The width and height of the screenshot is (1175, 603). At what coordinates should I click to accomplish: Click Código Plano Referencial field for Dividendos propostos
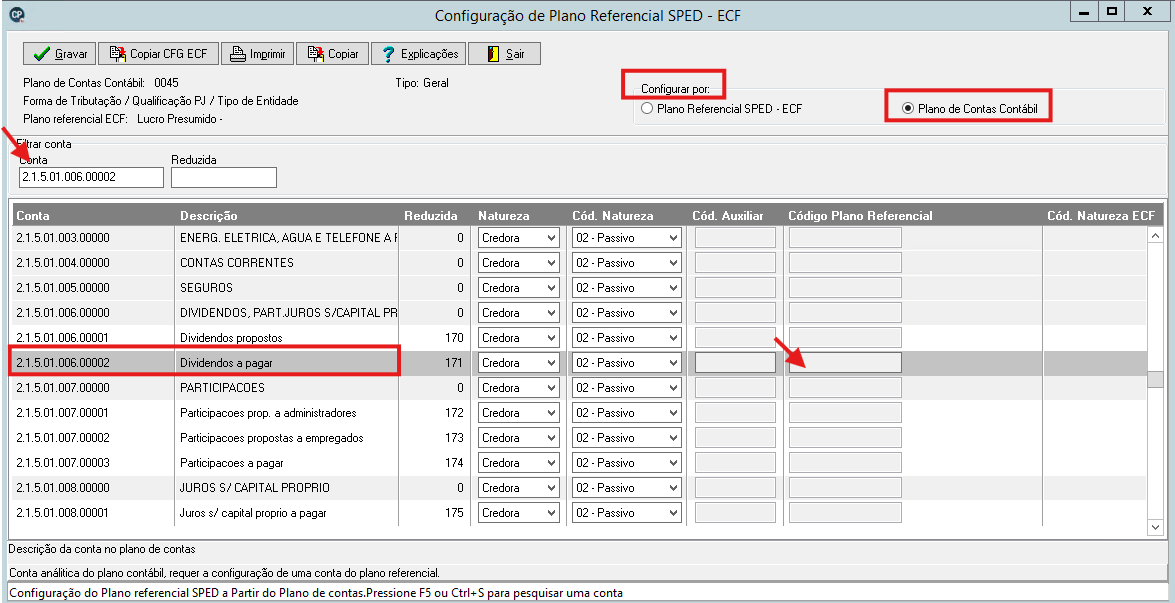click(x=845, y=338)
